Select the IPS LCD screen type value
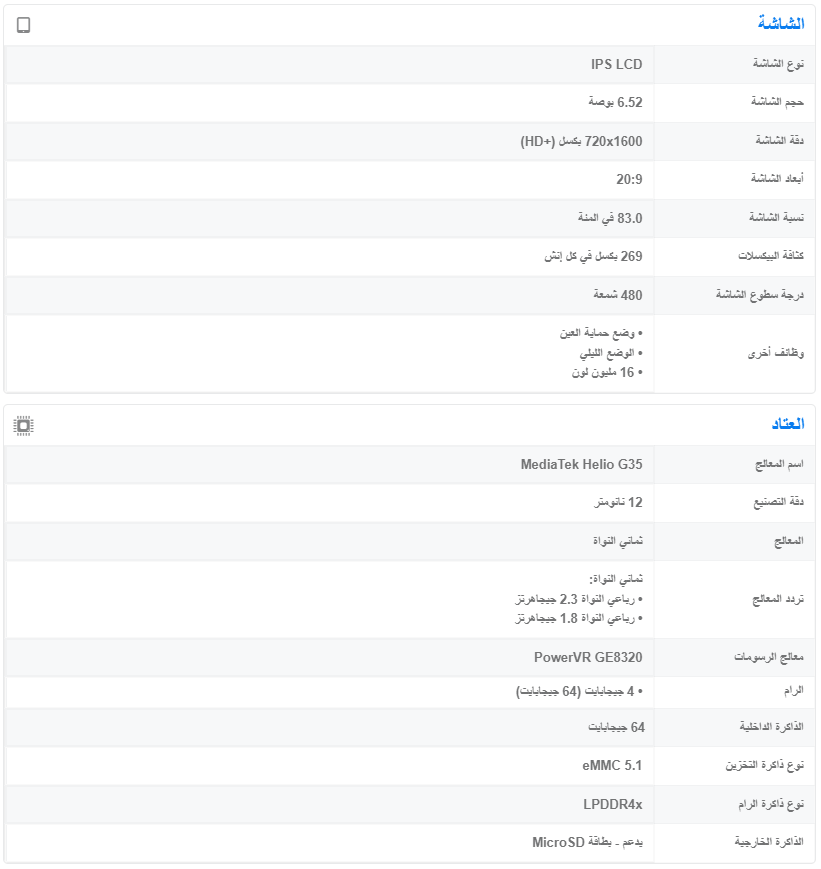The width and height of the screenshot is (821, 869). coord(616,65)
